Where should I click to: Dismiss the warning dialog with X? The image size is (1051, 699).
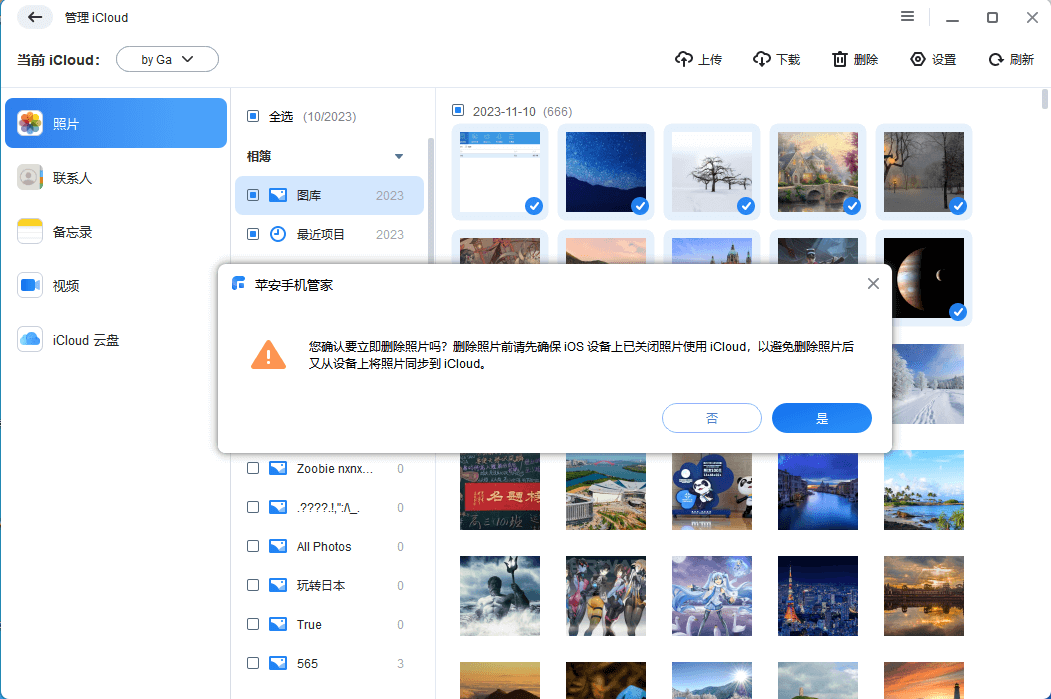873,283
